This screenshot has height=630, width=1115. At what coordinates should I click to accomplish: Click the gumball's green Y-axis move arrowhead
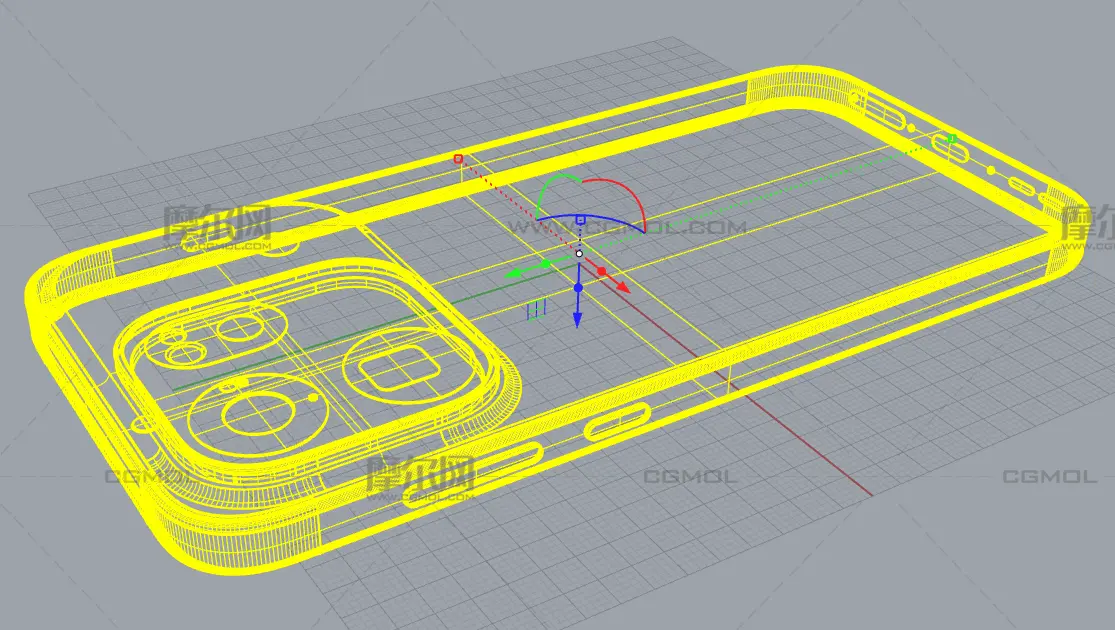(512, 273)
